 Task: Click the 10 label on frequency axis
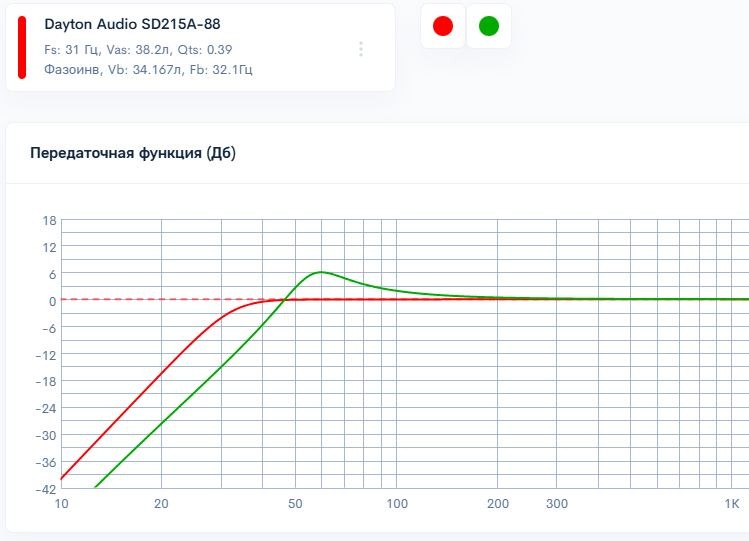click(x=62, y=503)
